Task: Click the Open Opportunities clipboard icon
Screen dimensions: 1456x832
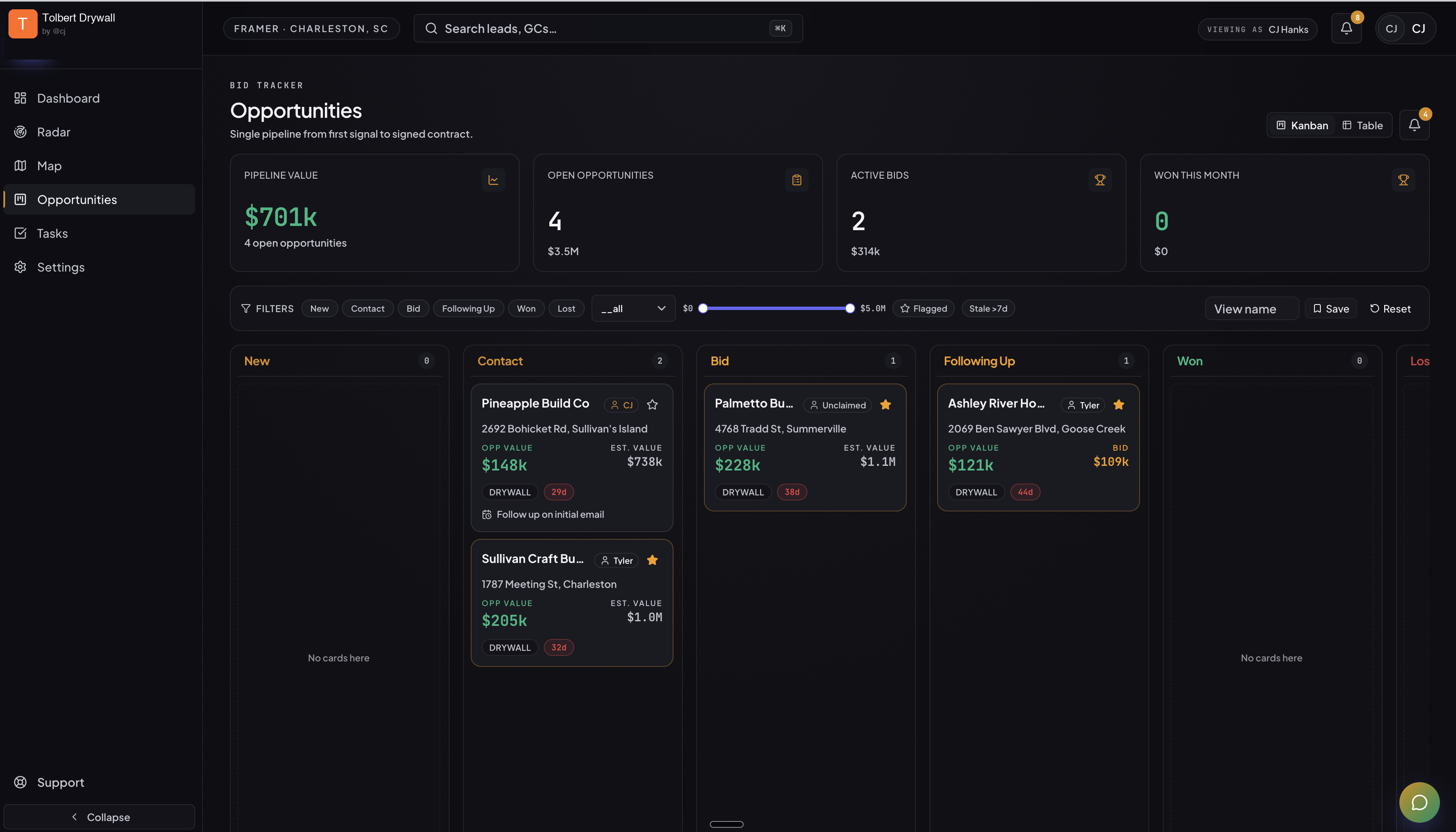Action: pos(796,180)
